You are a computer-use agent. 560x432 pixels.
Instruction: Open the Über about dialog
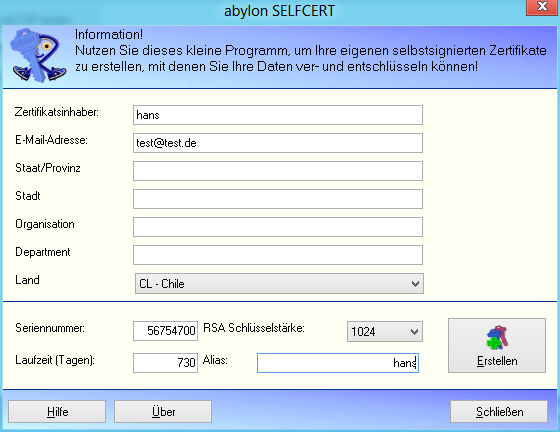click(x=163, y=412)
